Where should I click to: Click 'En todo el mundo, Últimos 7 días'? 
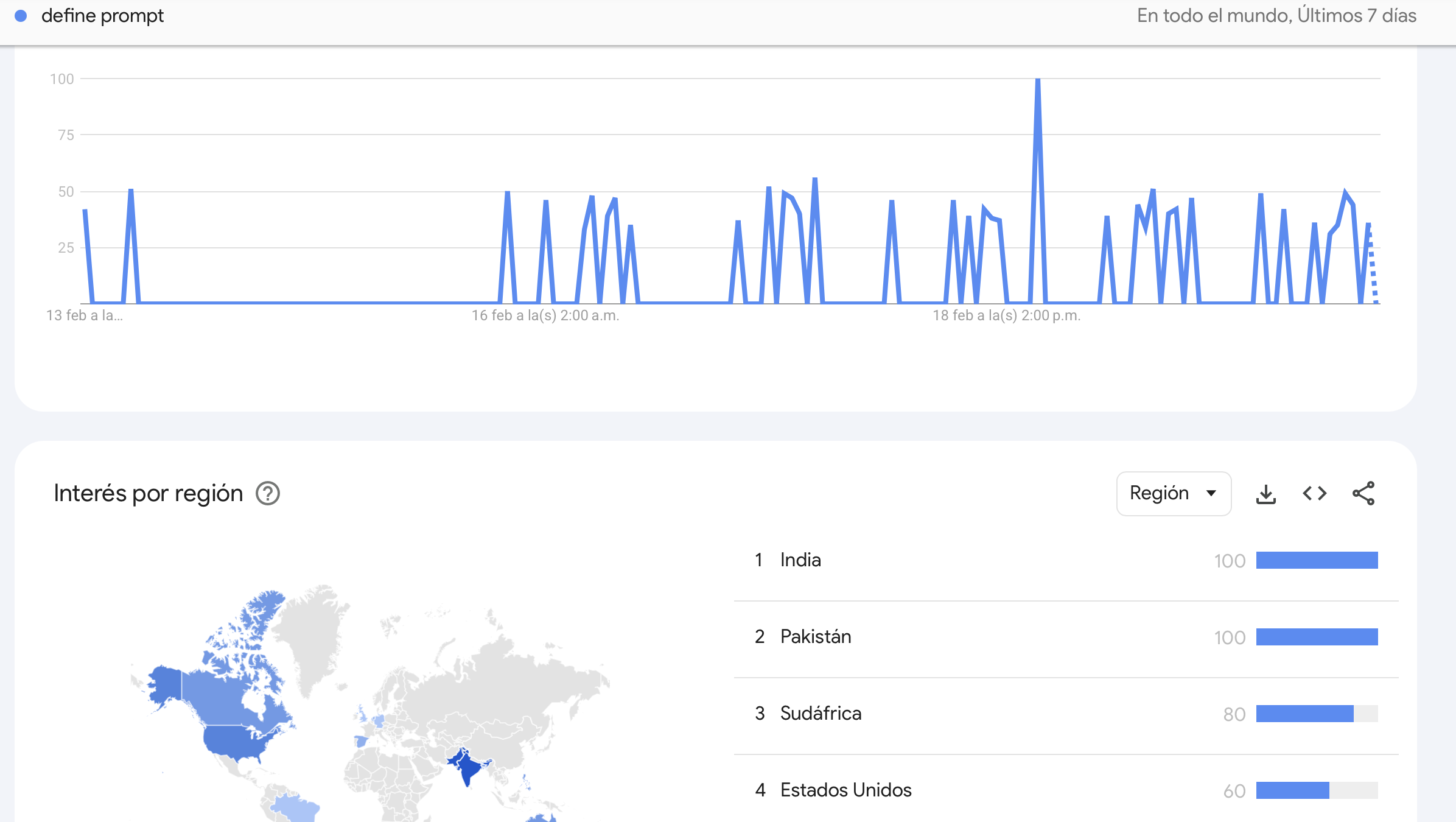click(1276, 16)
